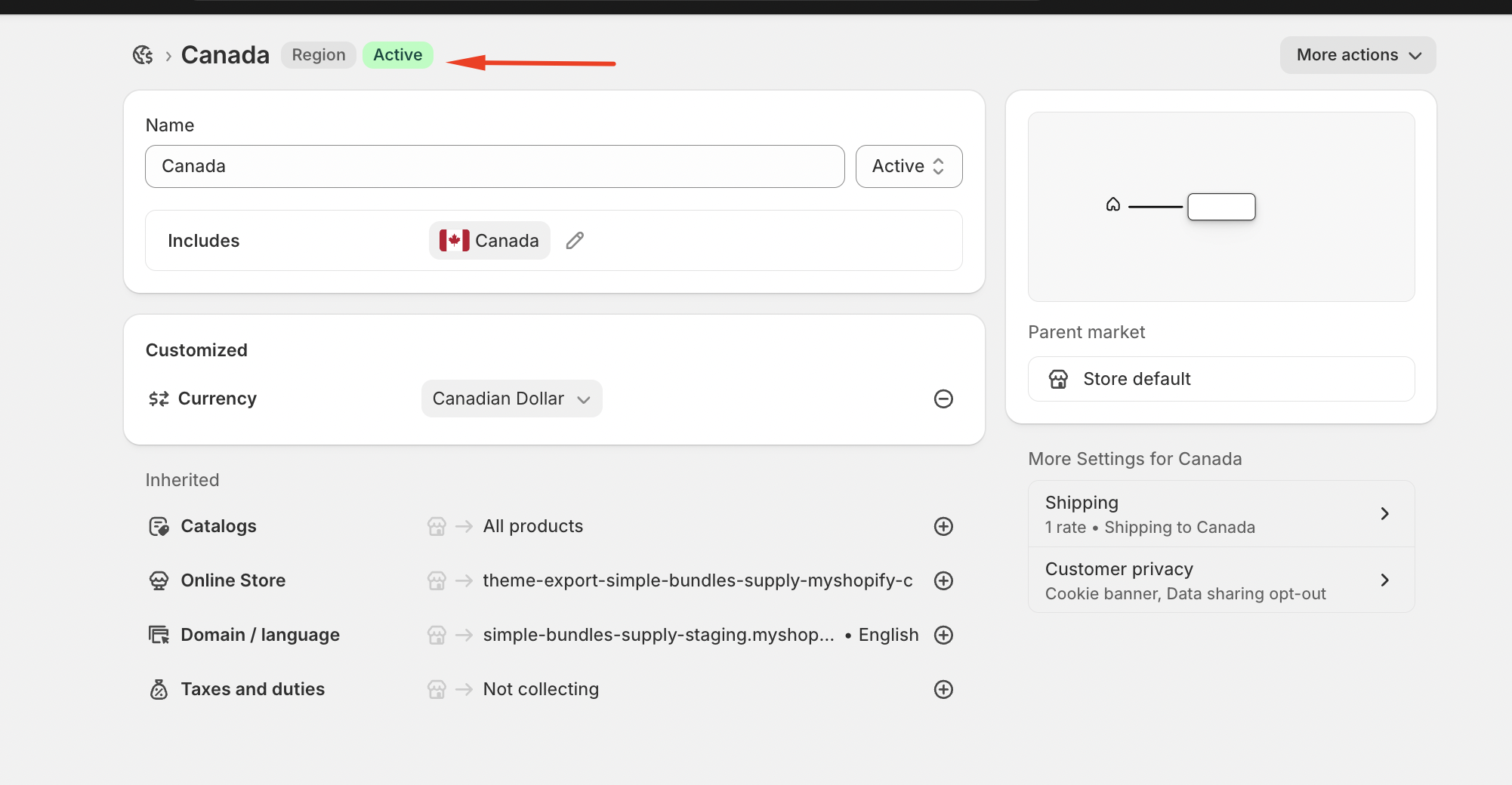The image size is (1512, 785).
Task: Click inherited store icon beside All products
Action: pos(437,526)
